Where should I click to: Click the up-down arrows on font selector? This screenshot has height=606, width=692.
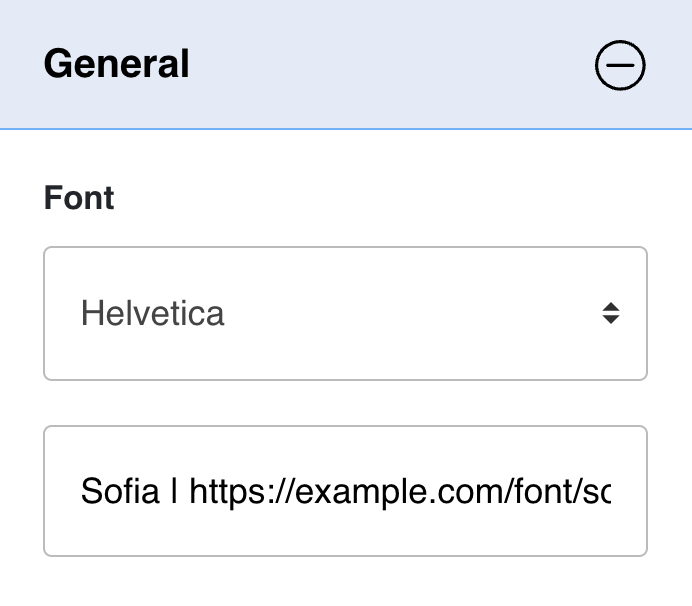tap(611, 313)
